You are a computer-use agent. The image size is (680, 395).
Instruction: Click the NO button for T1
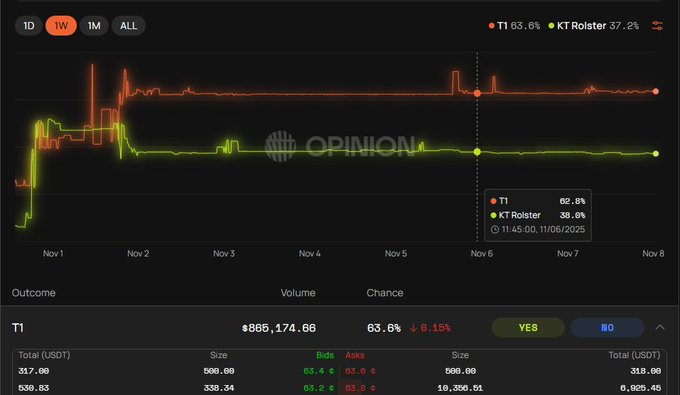click(x=607, y=328)
